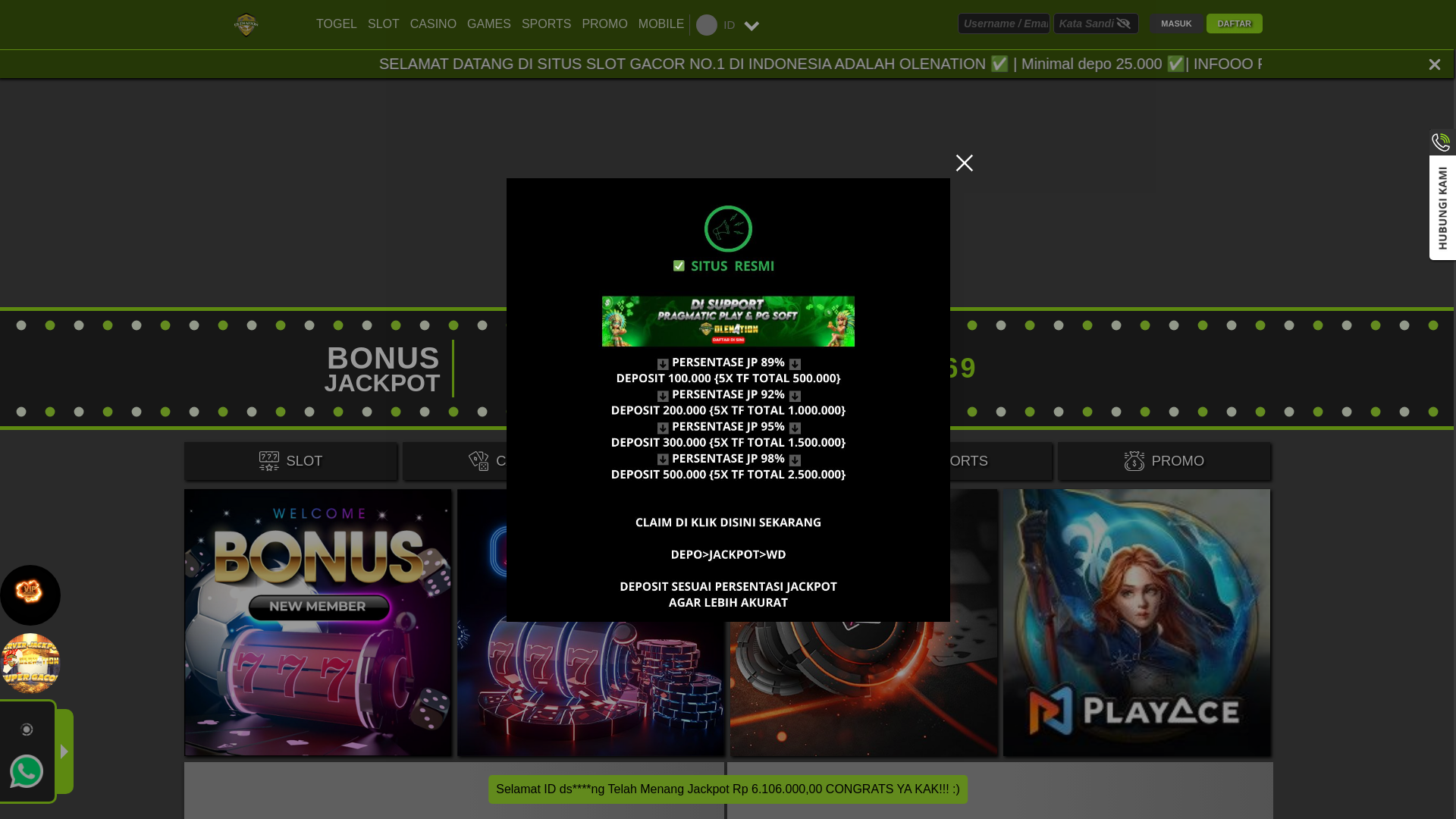Click DEPOSIT 500.000 {5X TF TOTAL 2.500.000} text
Screen dimensions: 1456x819
click(x=728, y=475)
